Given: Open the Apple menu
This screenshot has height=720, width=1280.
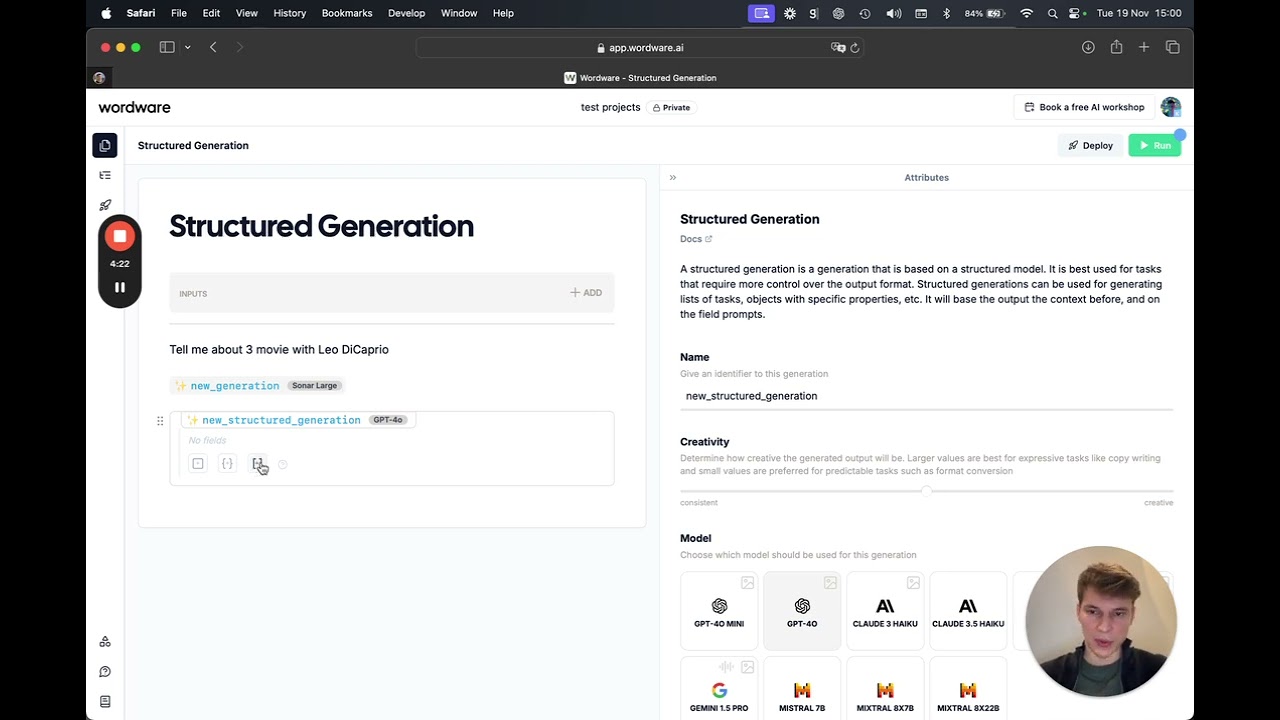Looking at the screenshot, I should click(106, 13).
